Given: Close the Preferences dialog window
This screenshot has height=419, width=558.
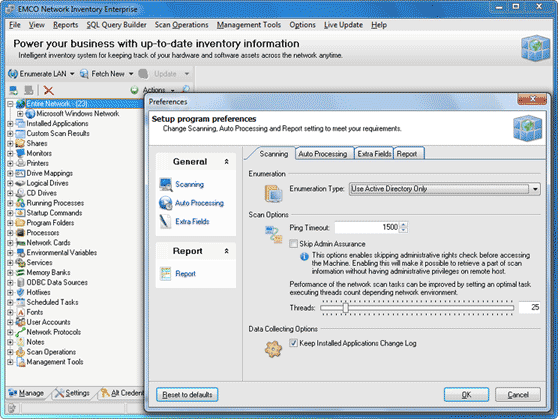Looking at the screenshot, I should (532, 99).
